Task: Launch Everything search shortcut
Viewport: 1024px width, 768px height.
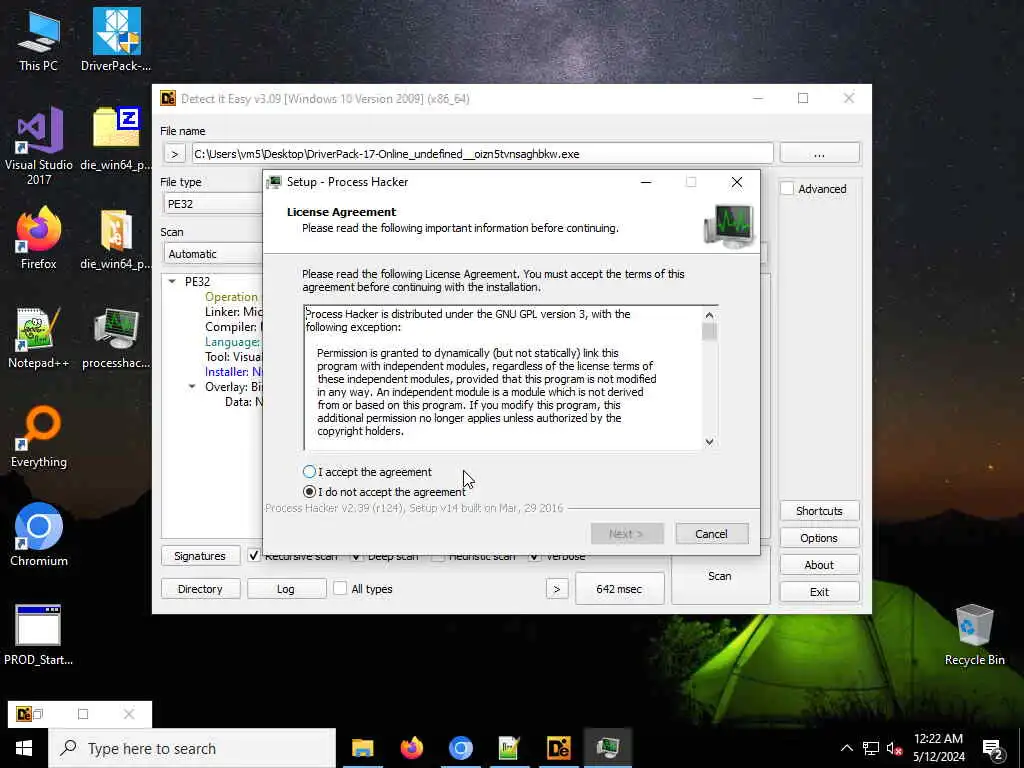Action: pos(39,437)
